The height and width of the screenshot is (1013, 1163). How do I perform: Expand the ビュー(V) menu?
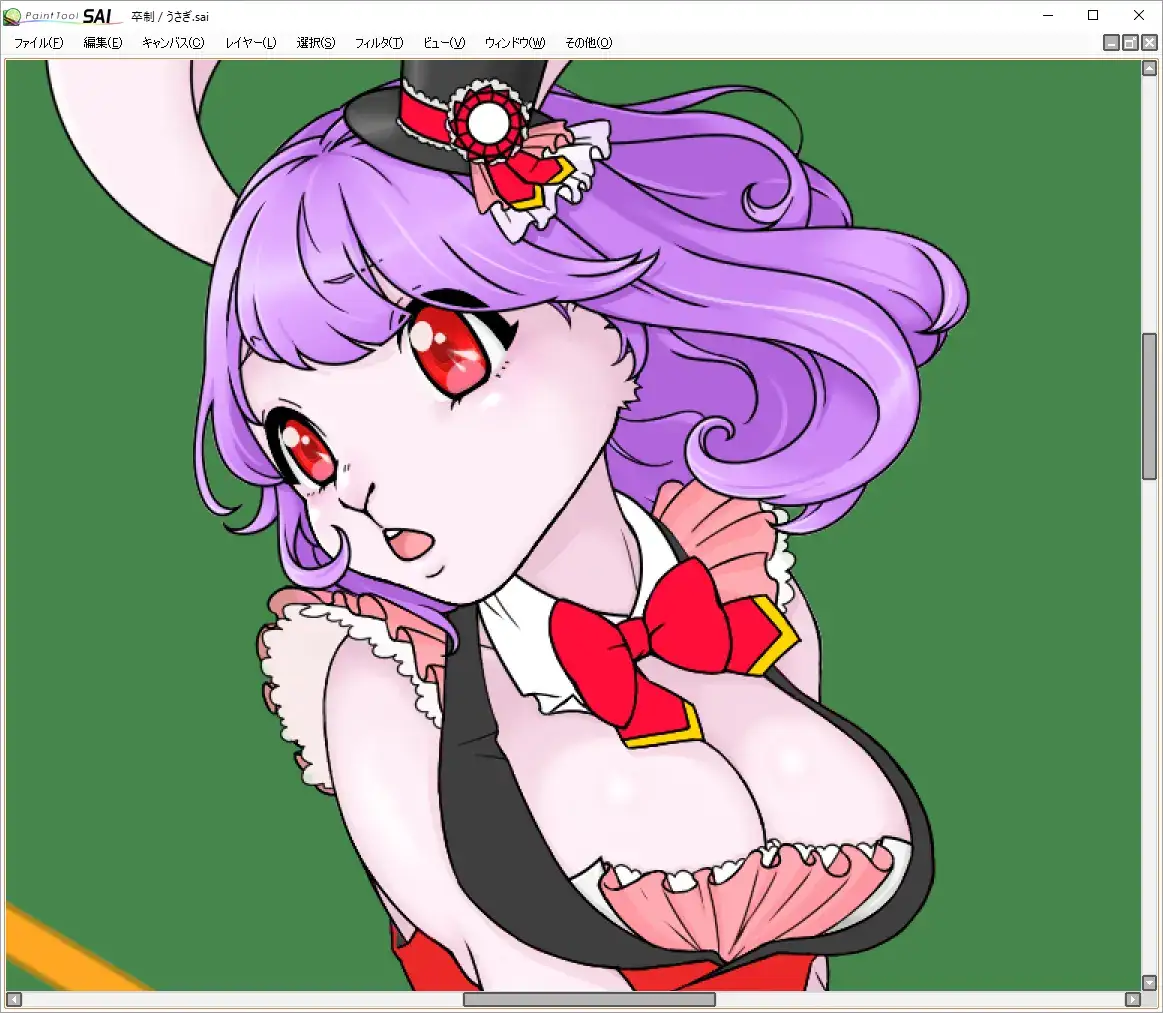[x=444, y=43]
